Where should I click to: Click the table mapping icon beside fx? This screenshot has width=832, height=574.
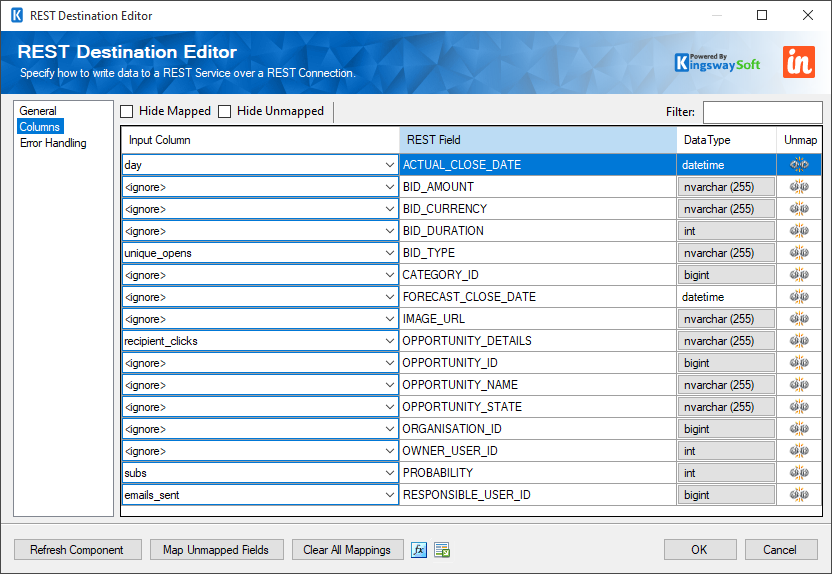pyautogui.click(x=442, y=550)
